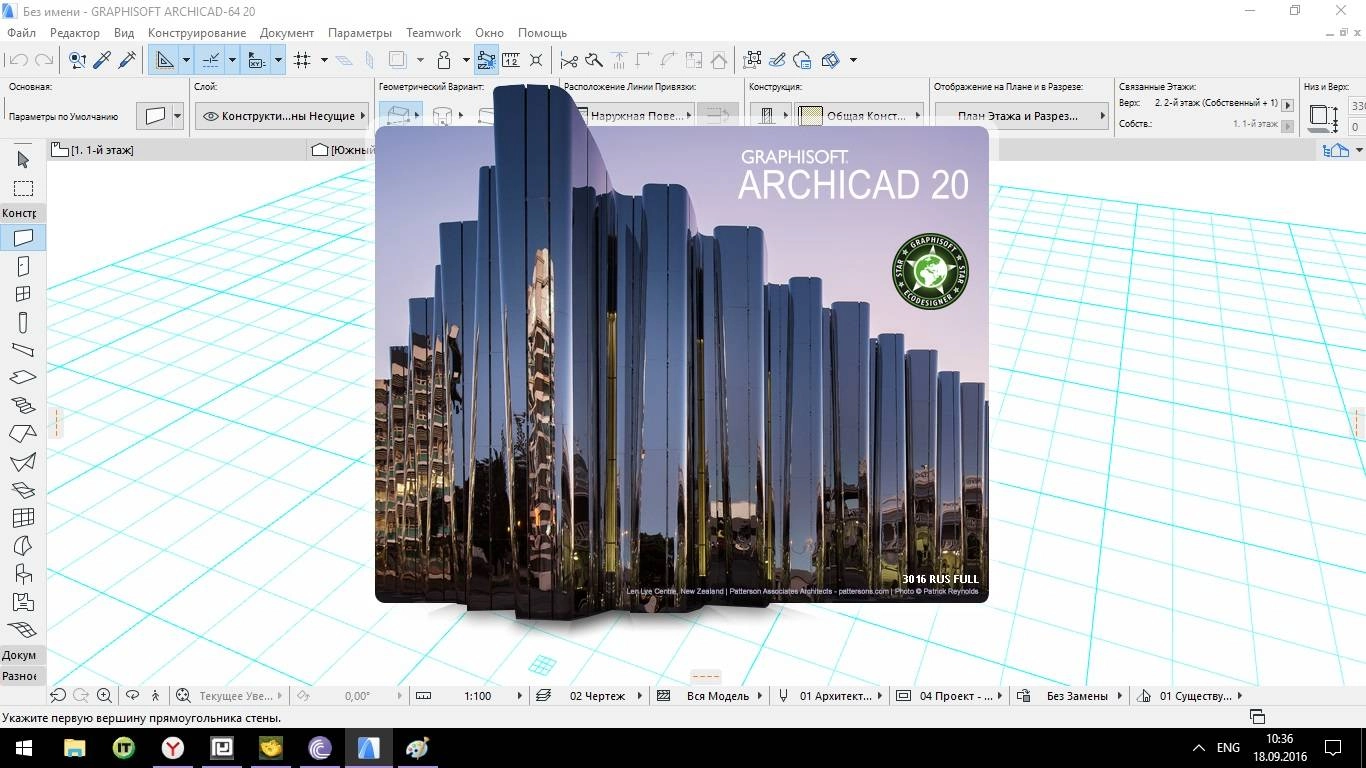
Task: Click '04 Проект - ...' model view option
Action: [x=950, y=695]
